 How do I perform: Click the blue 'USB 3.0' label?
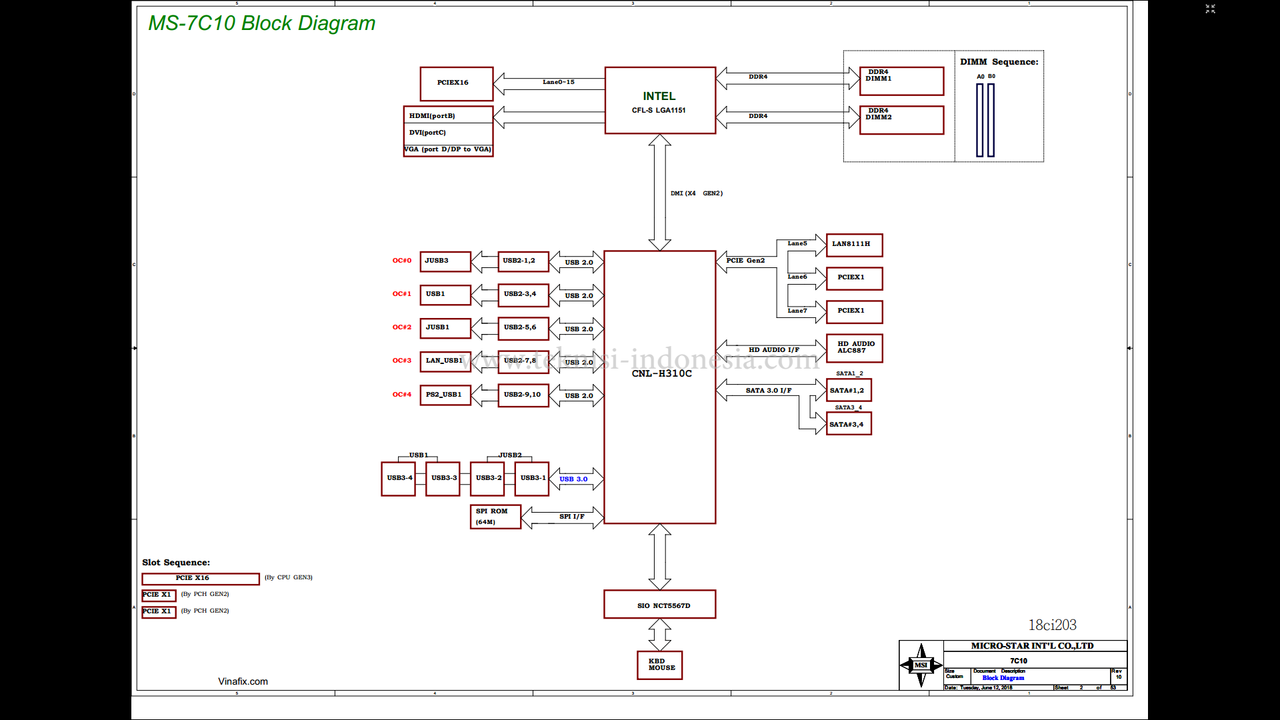(x=574, y=479)
